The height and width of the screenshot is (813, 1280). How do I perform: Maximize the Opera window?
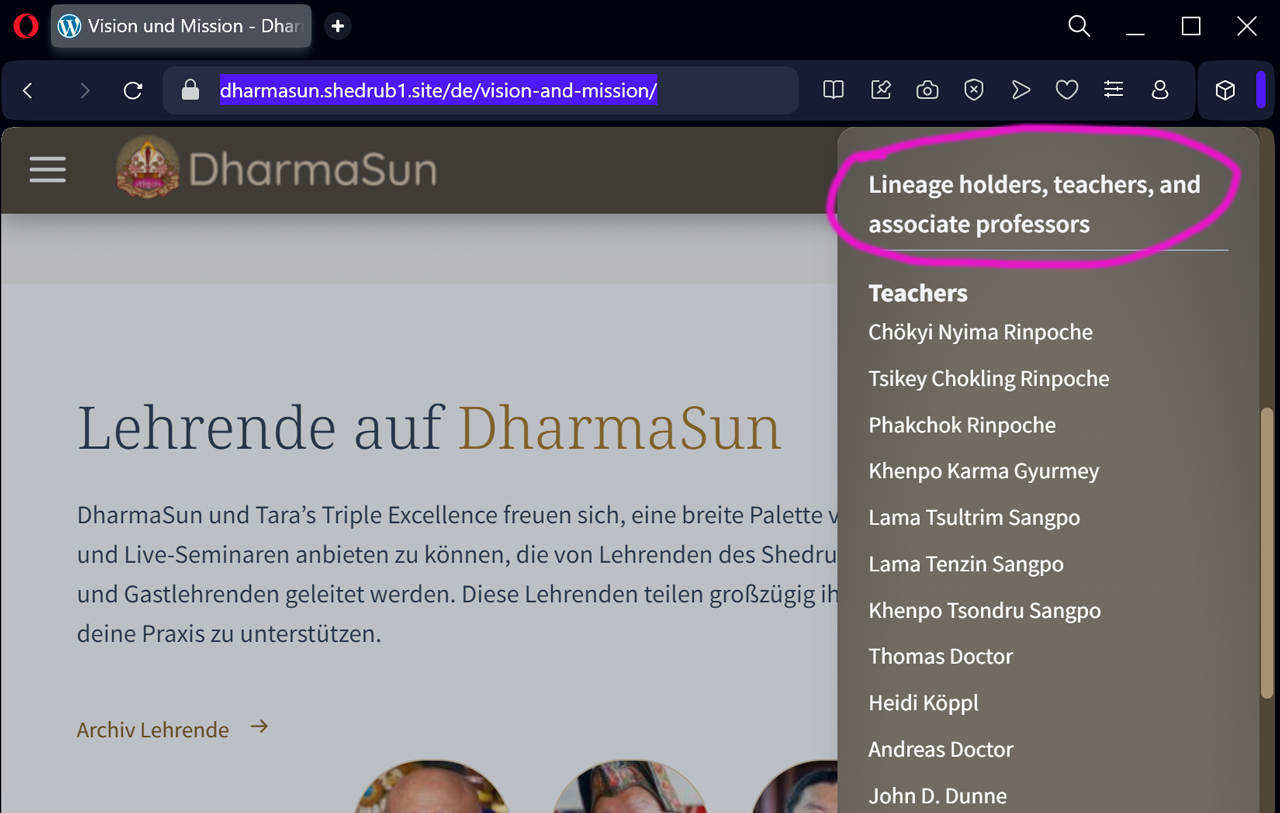pyautogui.click(x=1191, y=26)
